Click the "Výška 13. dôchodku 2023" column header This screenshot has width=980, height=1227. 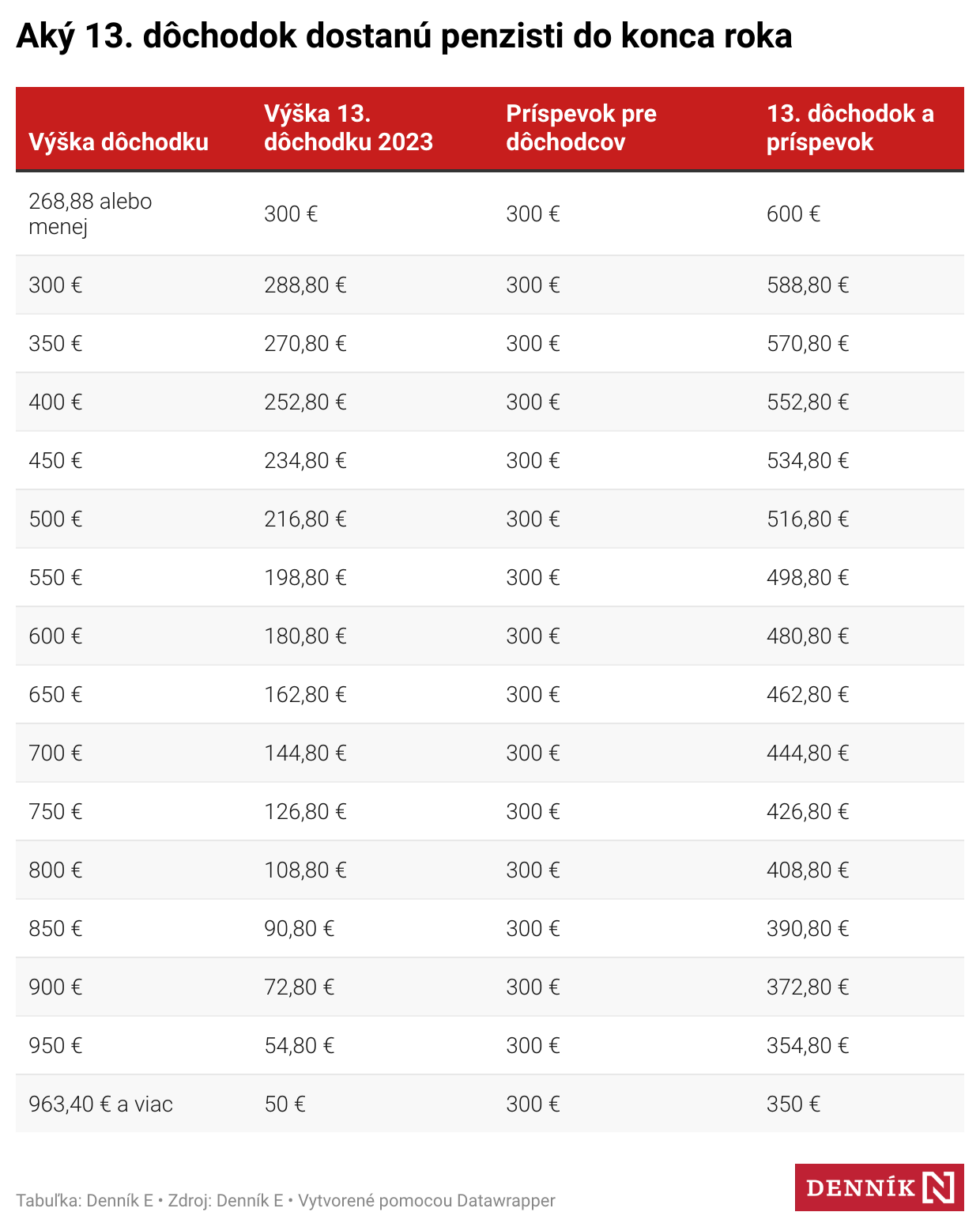[x=347, y=128]
